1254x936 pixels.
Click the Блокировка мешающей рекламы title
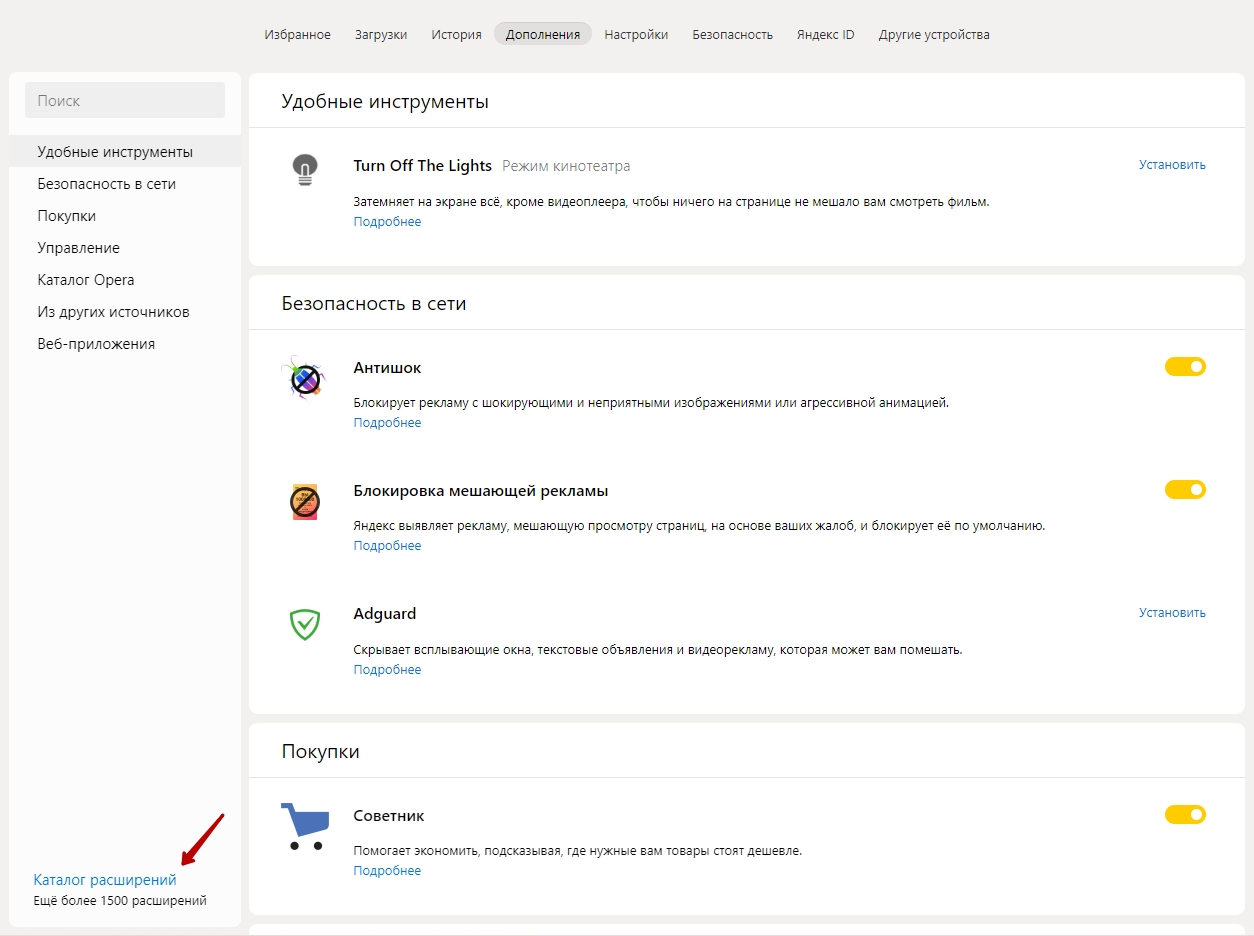[481, 491]
